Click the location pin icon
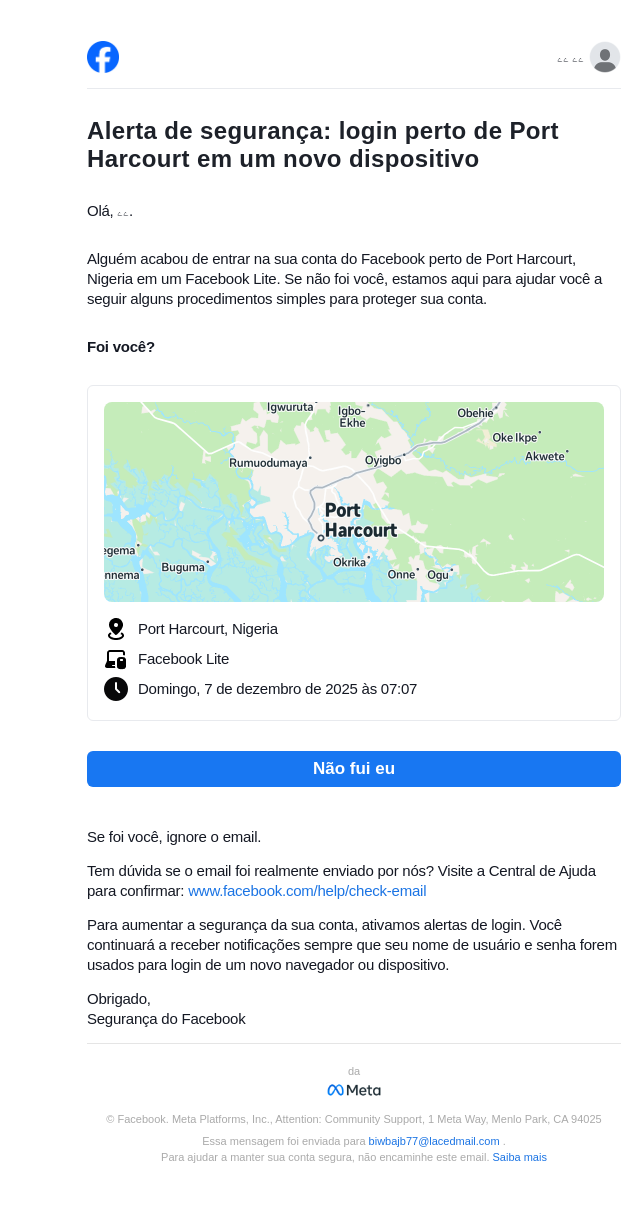 click(x=116, y=629)
